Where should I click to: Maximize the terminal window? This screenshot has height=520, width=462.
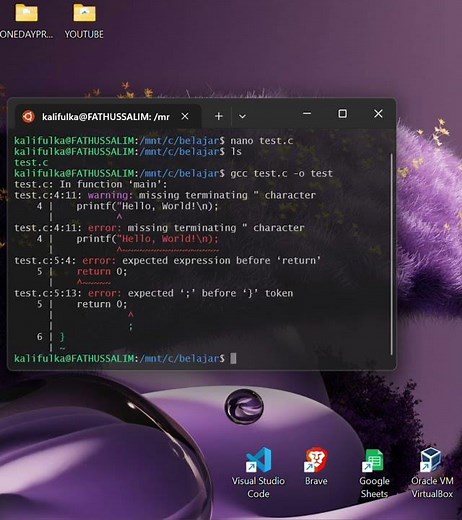tap(342, 114)
